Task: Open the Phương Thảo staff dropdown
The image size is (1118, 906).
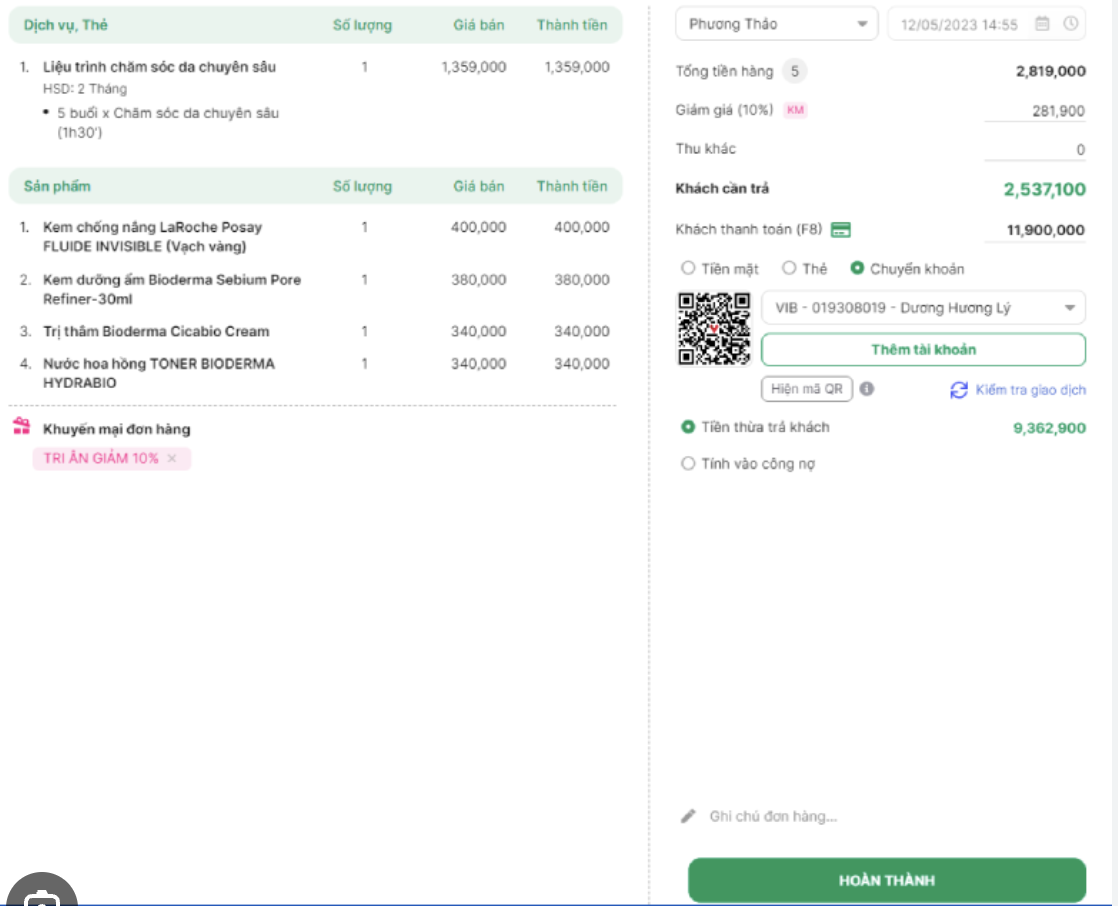Action: [x=776, y=24]
